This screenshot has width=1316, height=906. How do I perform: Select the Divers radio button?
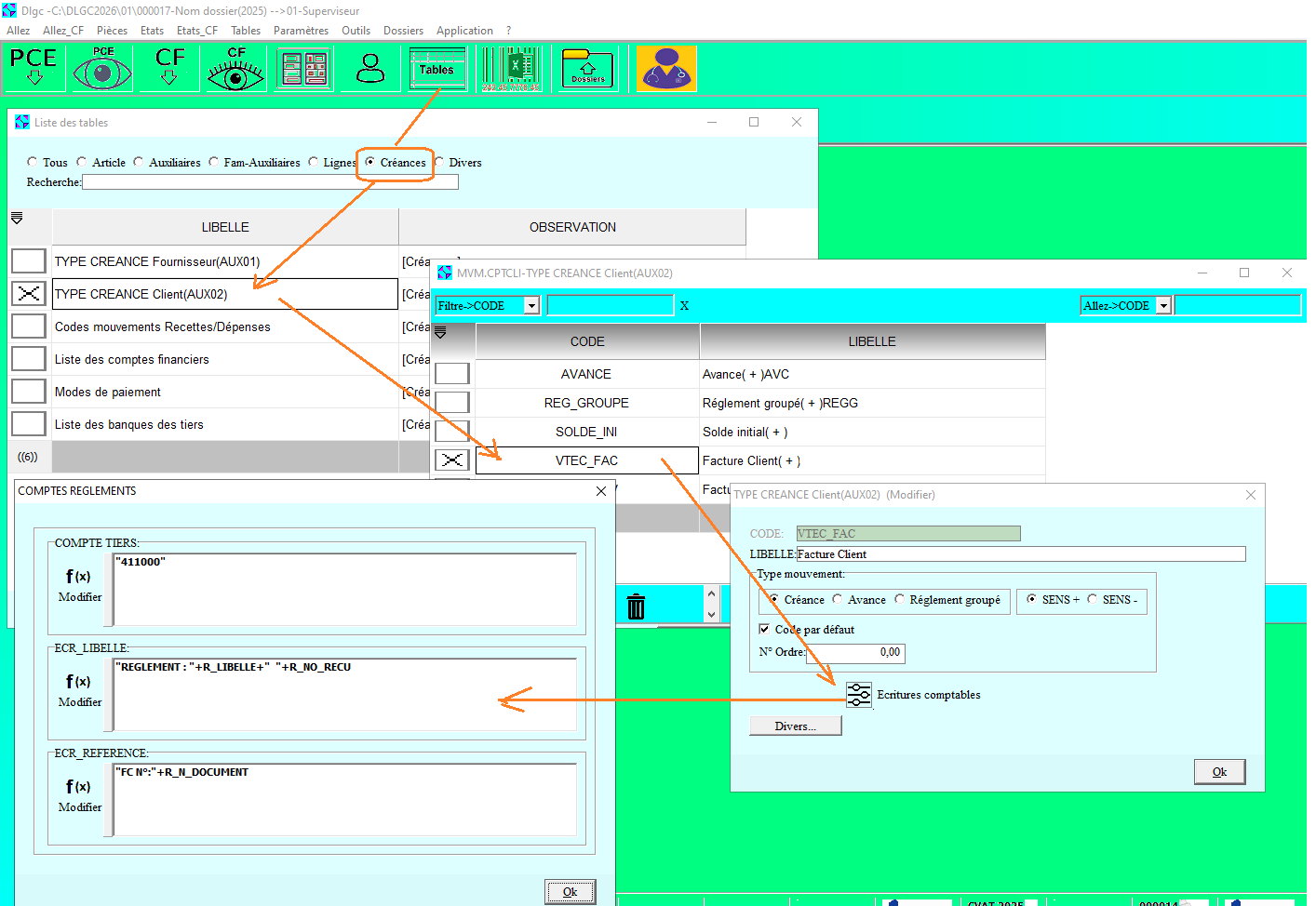click(x=440, y=162)
